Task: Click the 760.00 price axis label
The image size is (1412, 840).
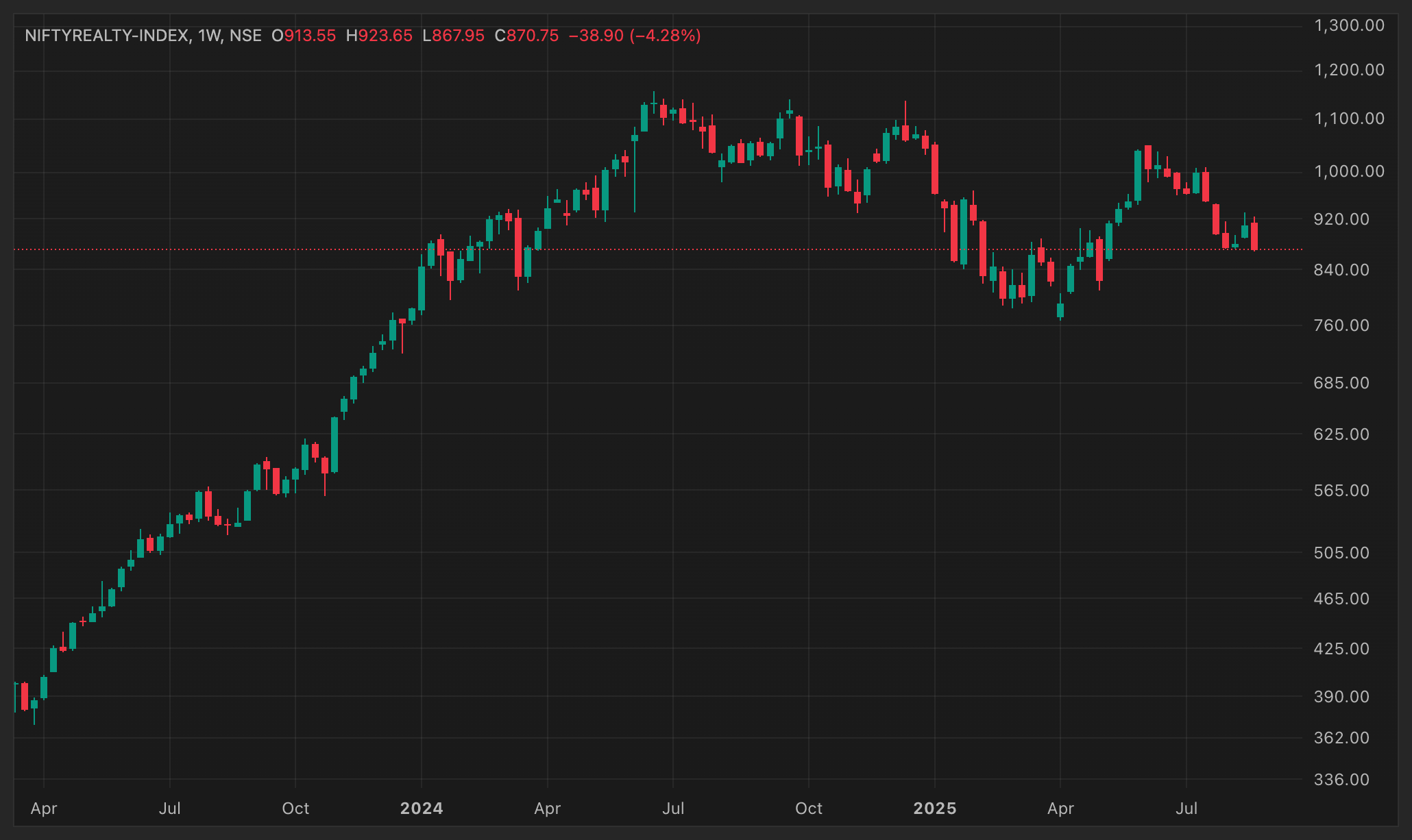Action: click(x=1341, y=325)
